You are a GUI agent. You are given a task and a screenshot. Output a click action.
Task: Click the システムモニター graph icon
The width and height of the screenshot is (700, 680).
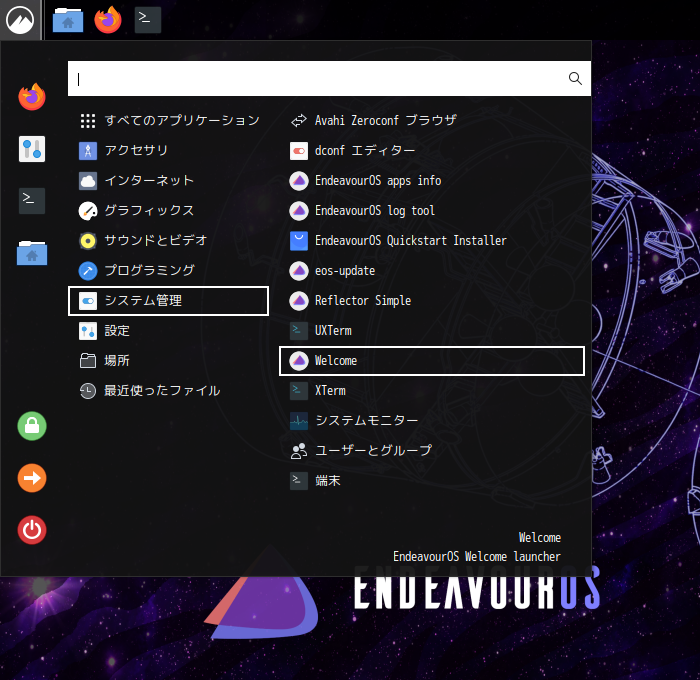click(x=299, y=421)
